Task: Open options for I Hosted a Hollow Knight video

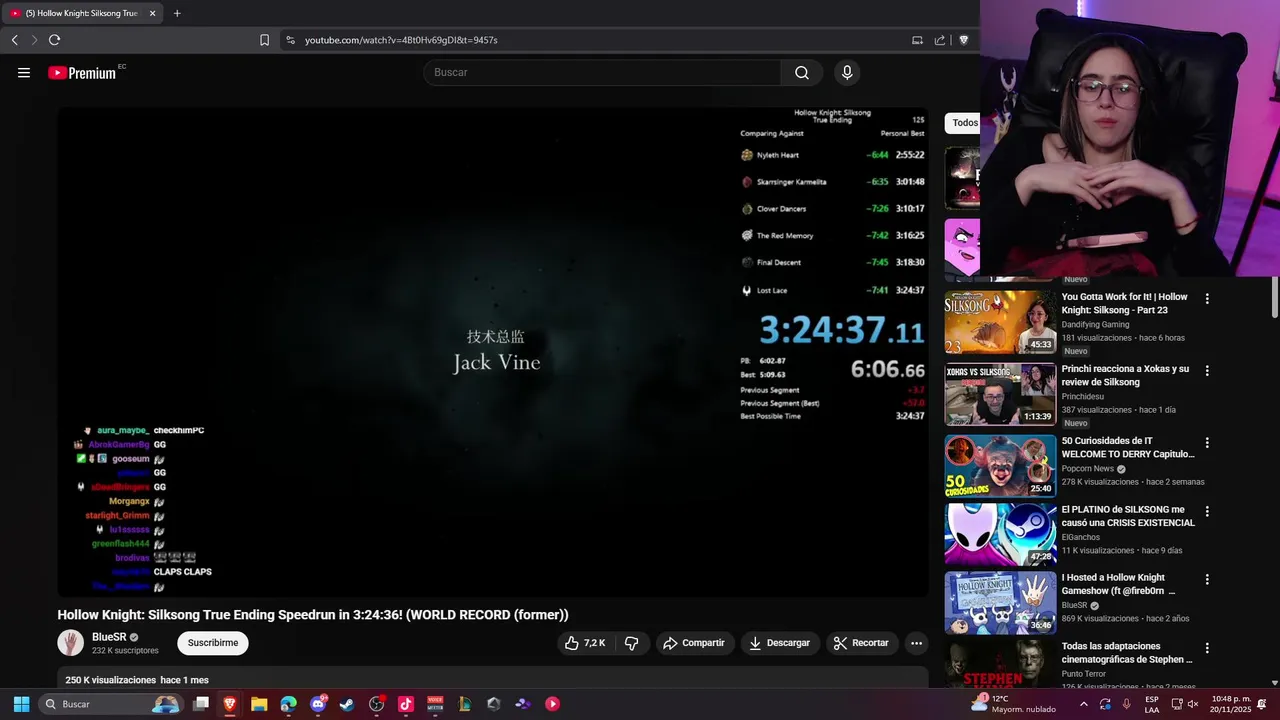Action: click(1207, 579)
